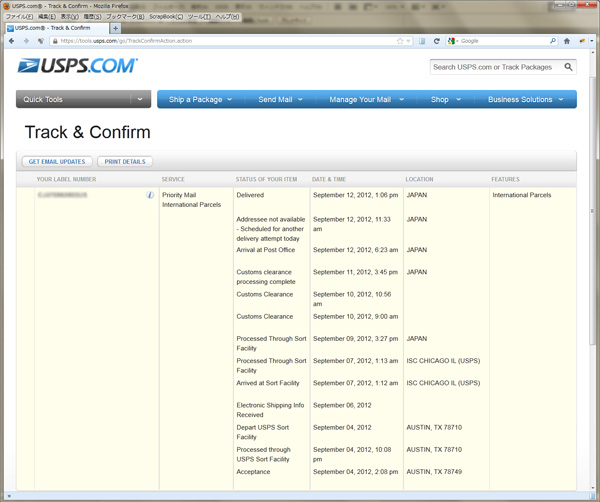This screenshot has width=600, height=502.
Task: Click the search magnifier in Google box
Action: (553, 41)
